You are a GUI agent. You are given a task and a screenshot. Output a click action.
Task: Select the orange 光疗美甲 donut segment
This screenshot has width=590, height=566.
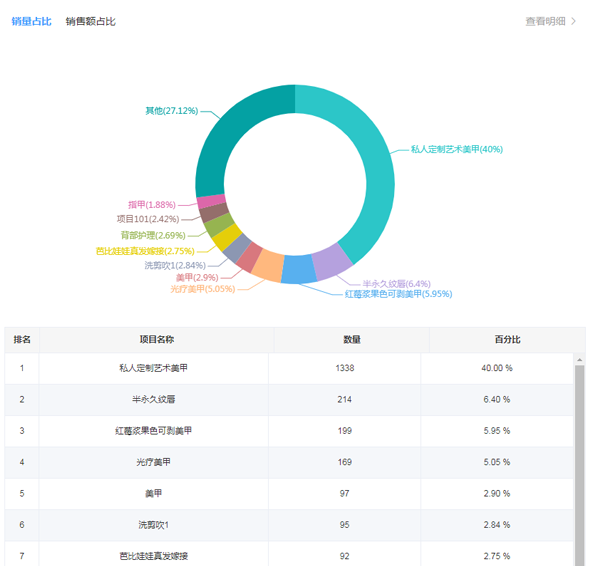pyautogui.click(x=268, y=265)
